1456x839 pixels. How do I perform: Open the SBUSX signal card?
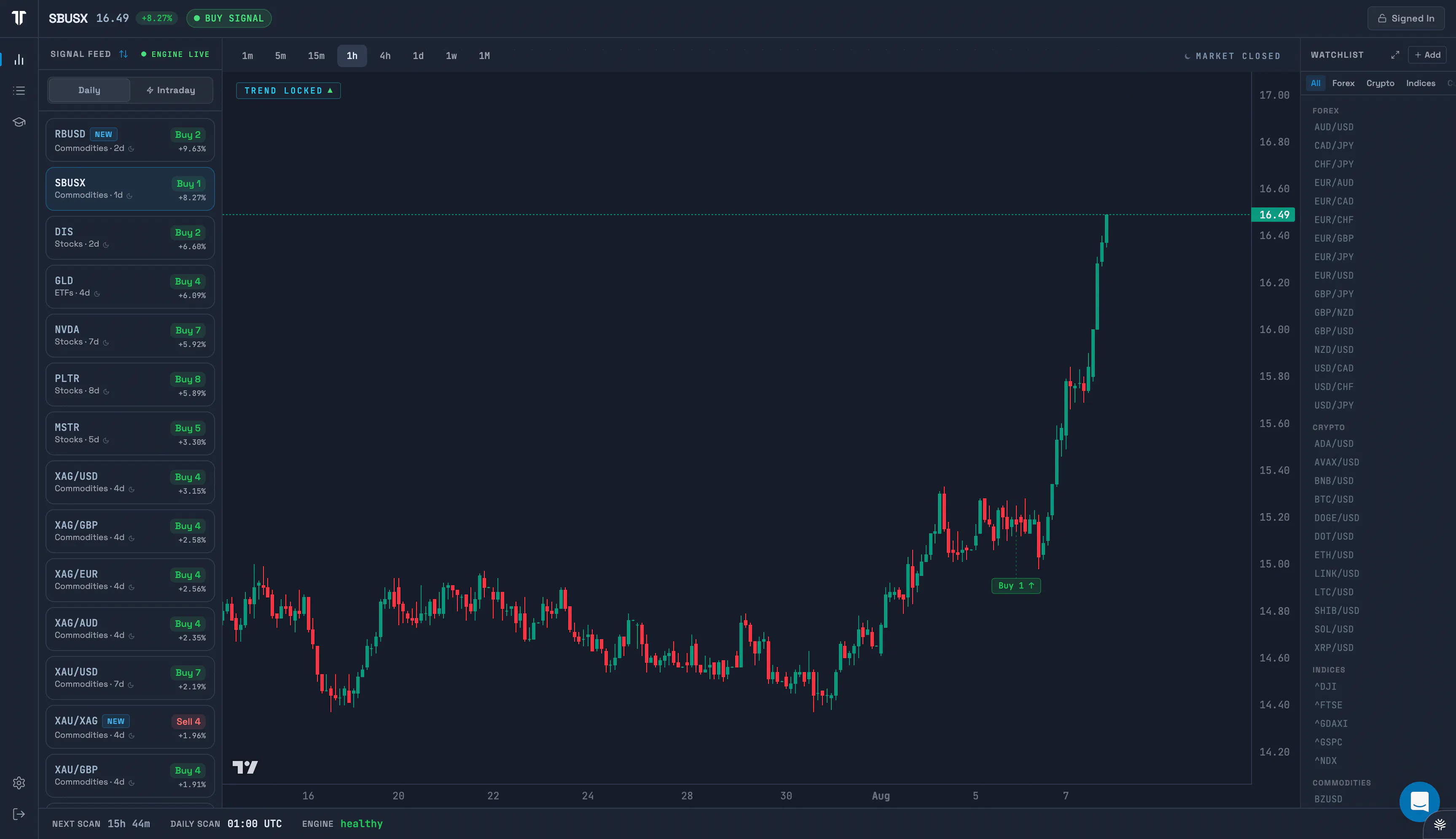pos(130,189)
